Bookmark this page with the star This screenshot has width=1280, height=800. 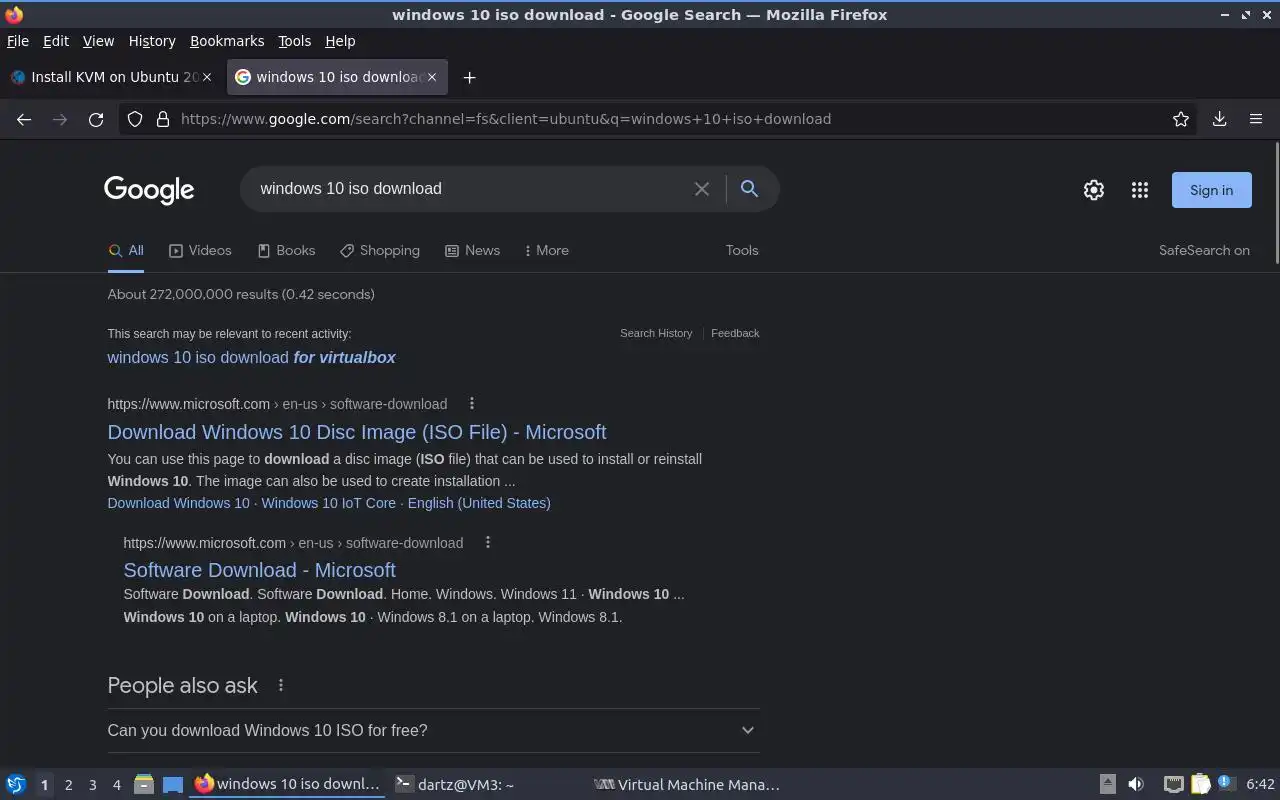point(1181,119)
